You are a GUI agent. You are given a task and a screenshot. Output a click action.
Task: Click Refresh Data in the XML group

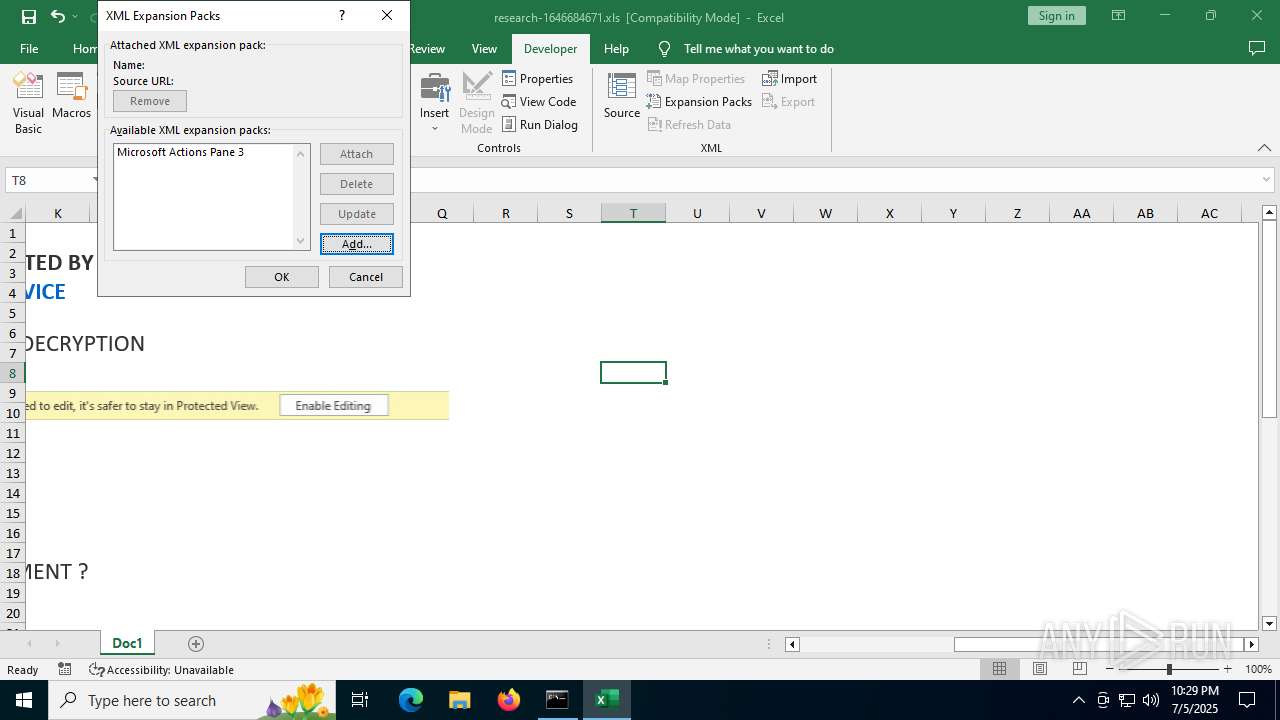[689, 125]
